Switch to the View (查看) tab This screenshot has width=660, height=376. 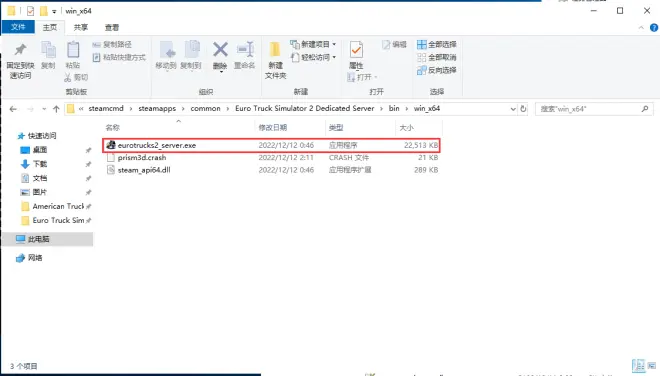pos(112,27)
